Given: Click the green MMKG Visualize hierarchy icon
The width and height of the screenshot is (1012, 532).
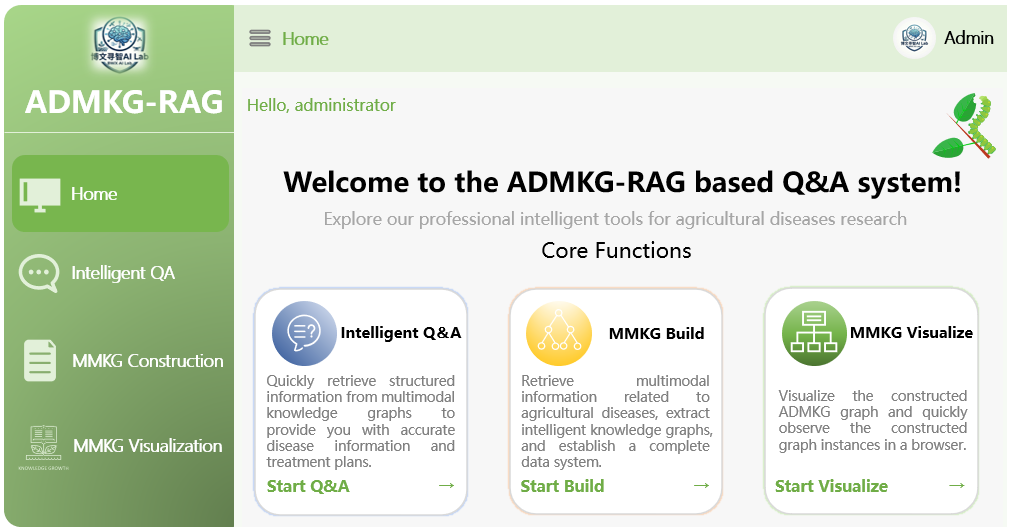Looking at the screenshot, I should click(x=813, y=333).
